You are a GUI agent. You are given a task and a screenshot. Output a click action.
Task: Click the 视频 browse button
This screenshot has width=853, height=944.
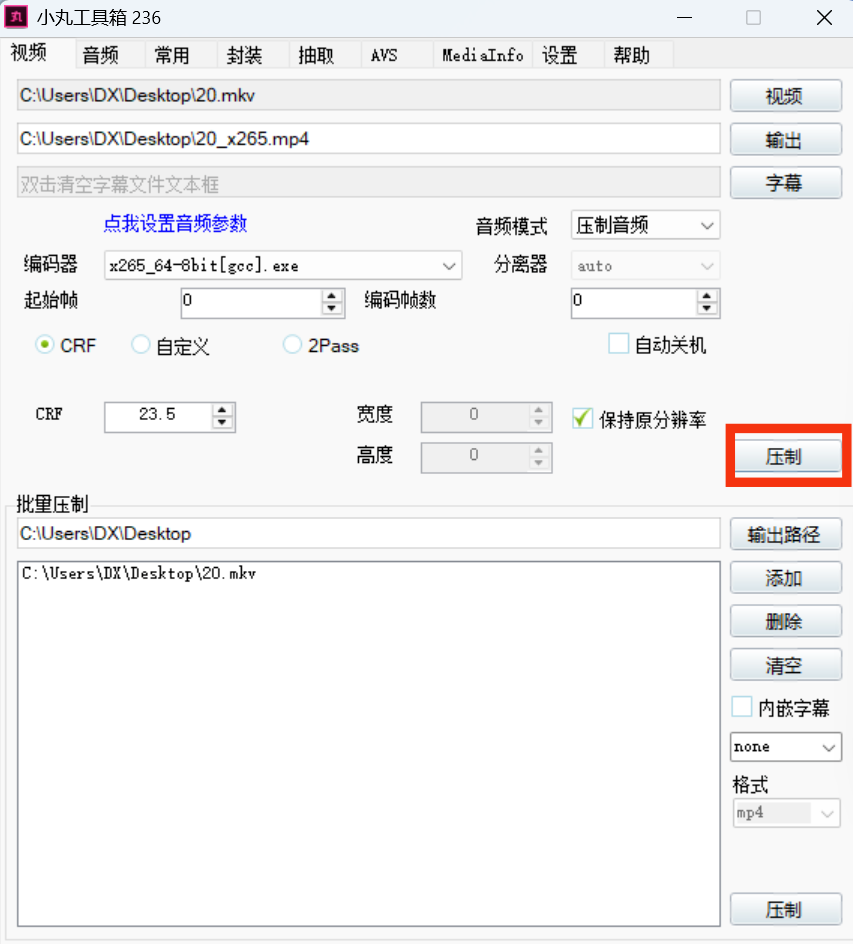(786, 96)
